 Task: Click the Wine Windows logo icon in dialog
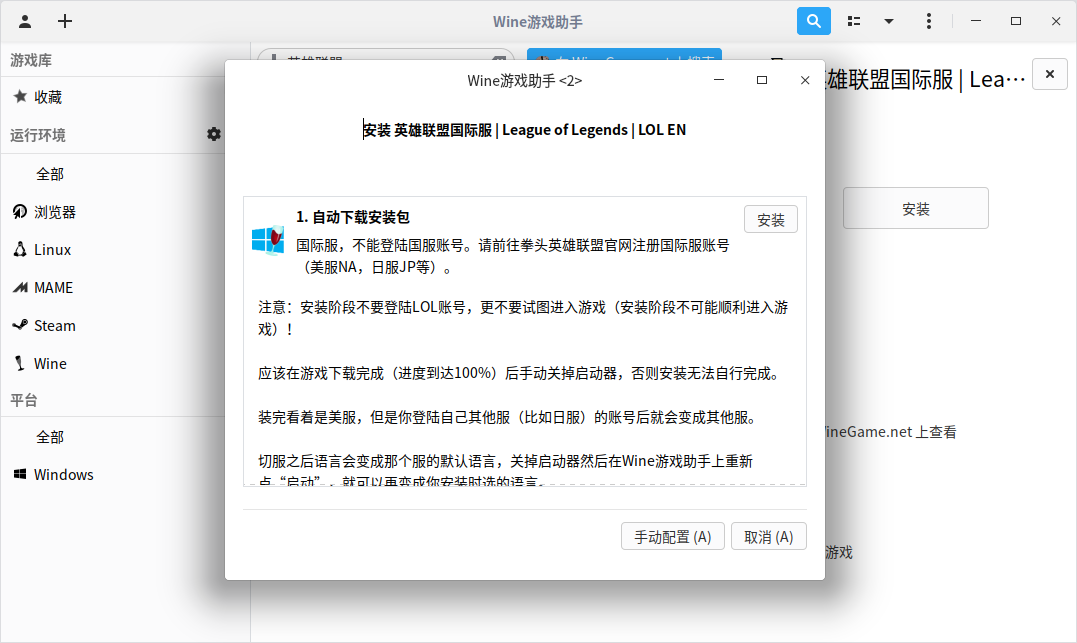point(268,240)
